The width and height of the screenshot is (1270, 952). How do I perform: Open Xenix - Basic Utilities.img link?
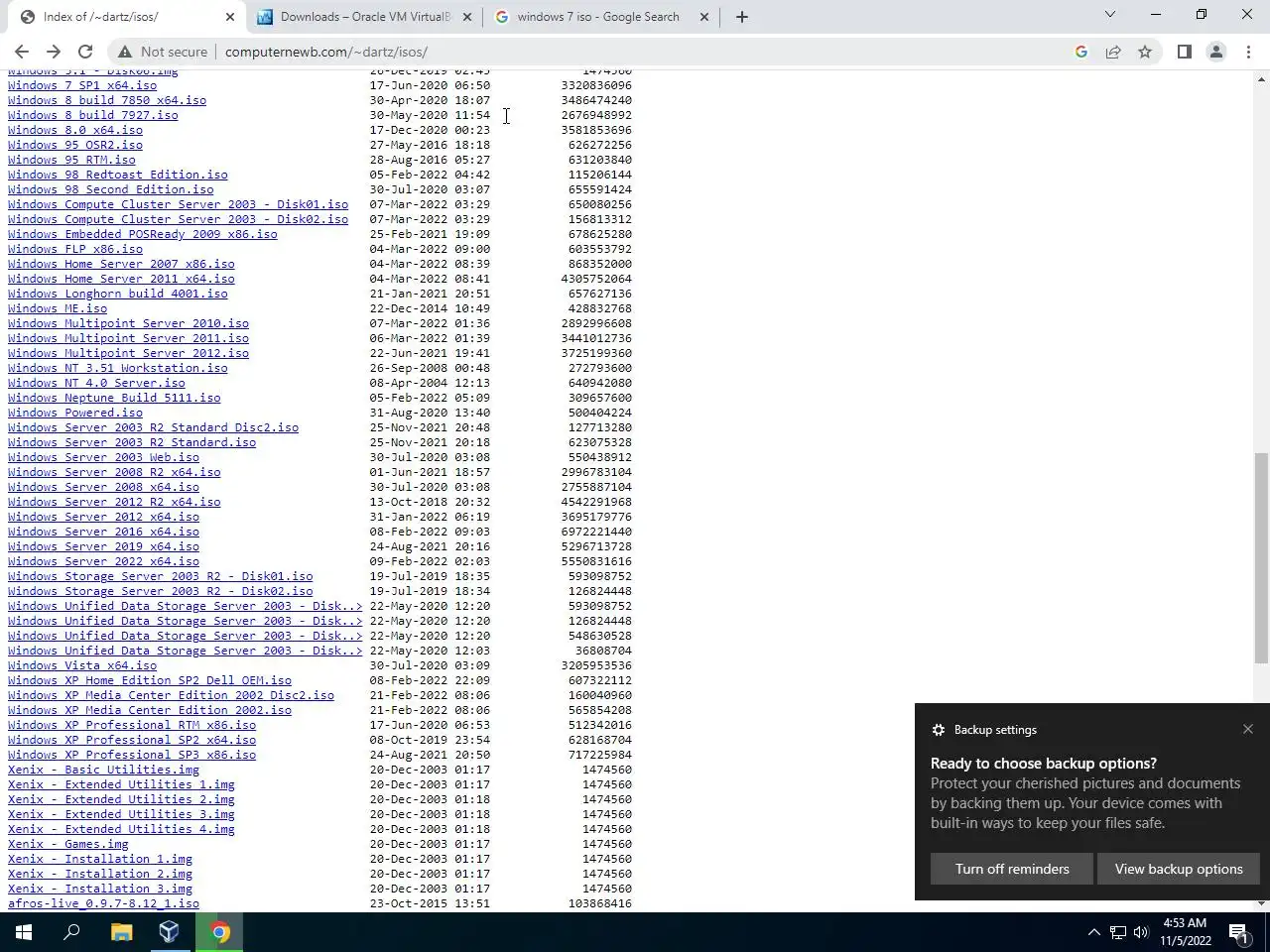coord(103,770)
